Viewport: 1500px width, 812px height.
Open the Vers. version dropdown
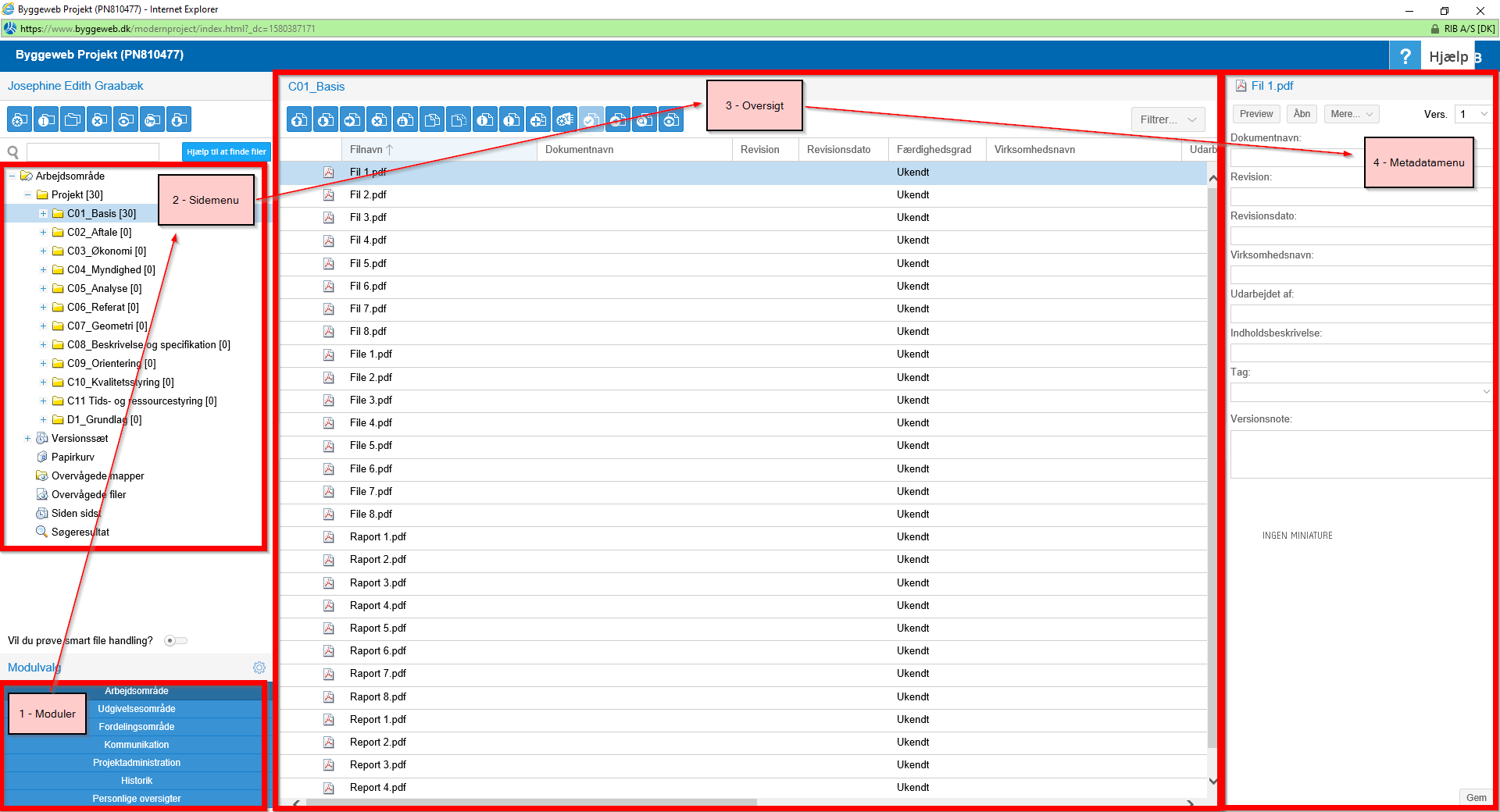click(1473, 114)
